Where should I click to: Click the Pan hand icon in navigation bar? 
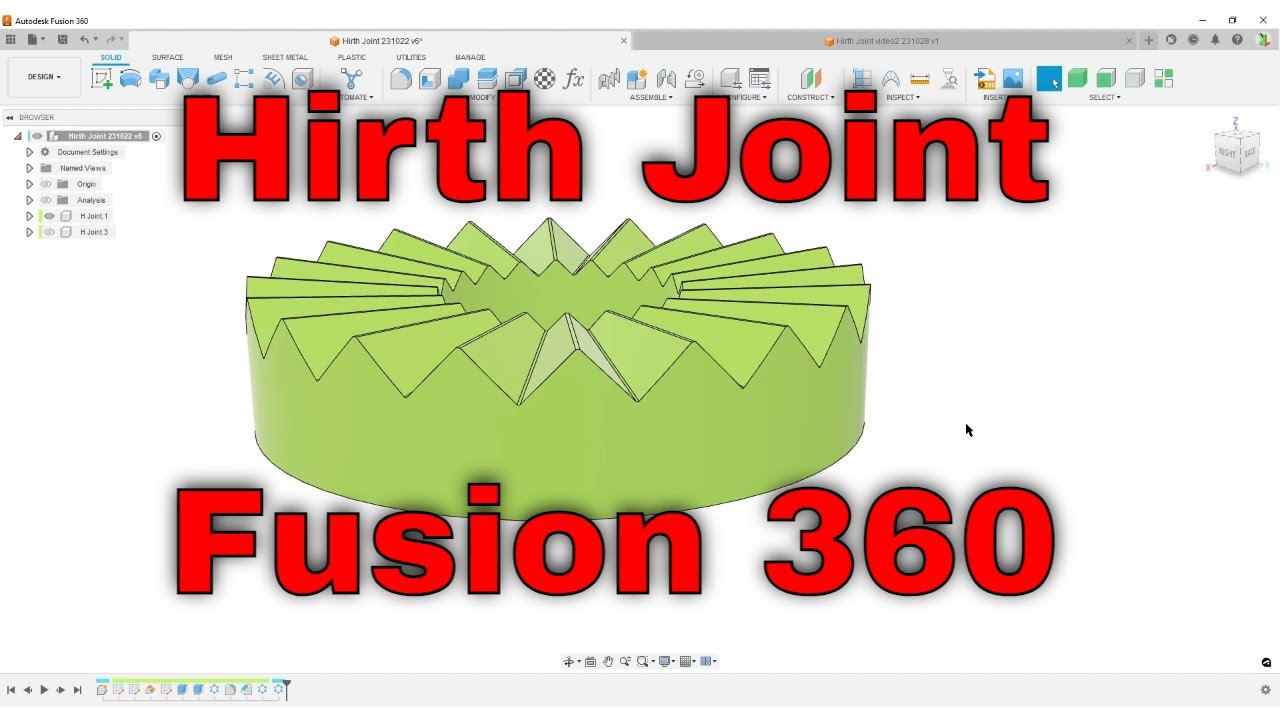[608, 661]
